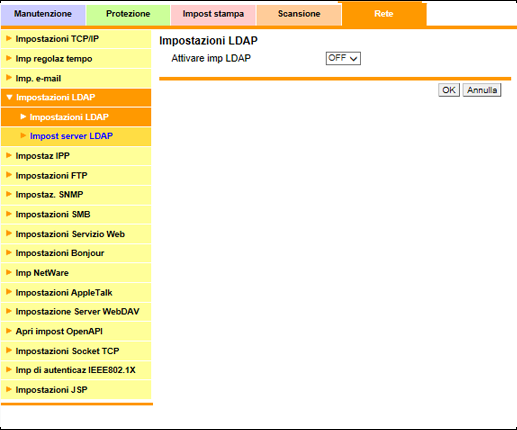The image size is (517, 430).
Task: Click the arrow icon beside Impostaz IPP
Action: [9, 155]
